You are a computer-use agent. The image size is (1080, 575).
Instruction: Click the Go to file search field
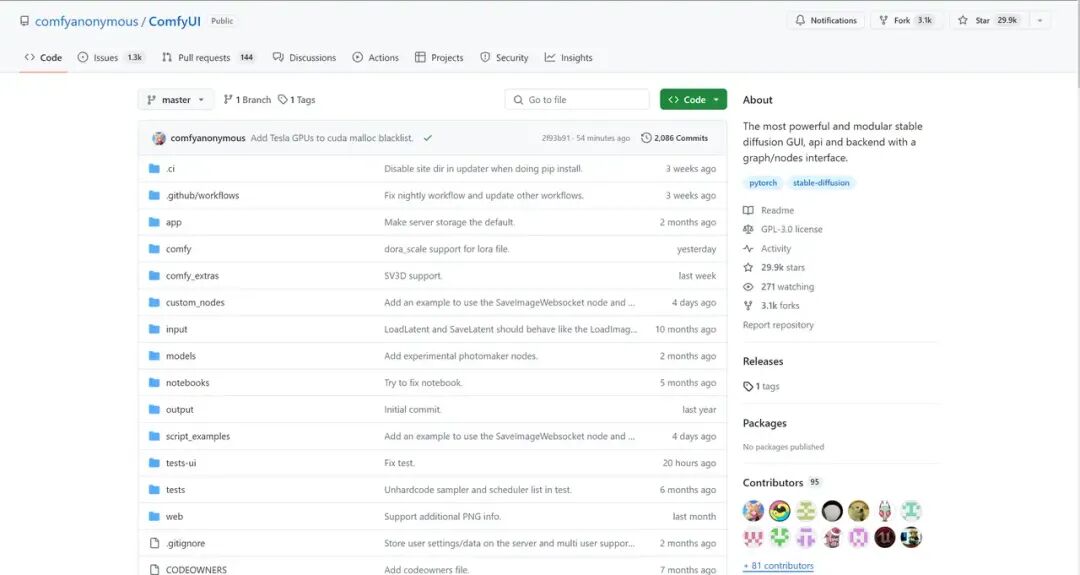tap(577, 100)
